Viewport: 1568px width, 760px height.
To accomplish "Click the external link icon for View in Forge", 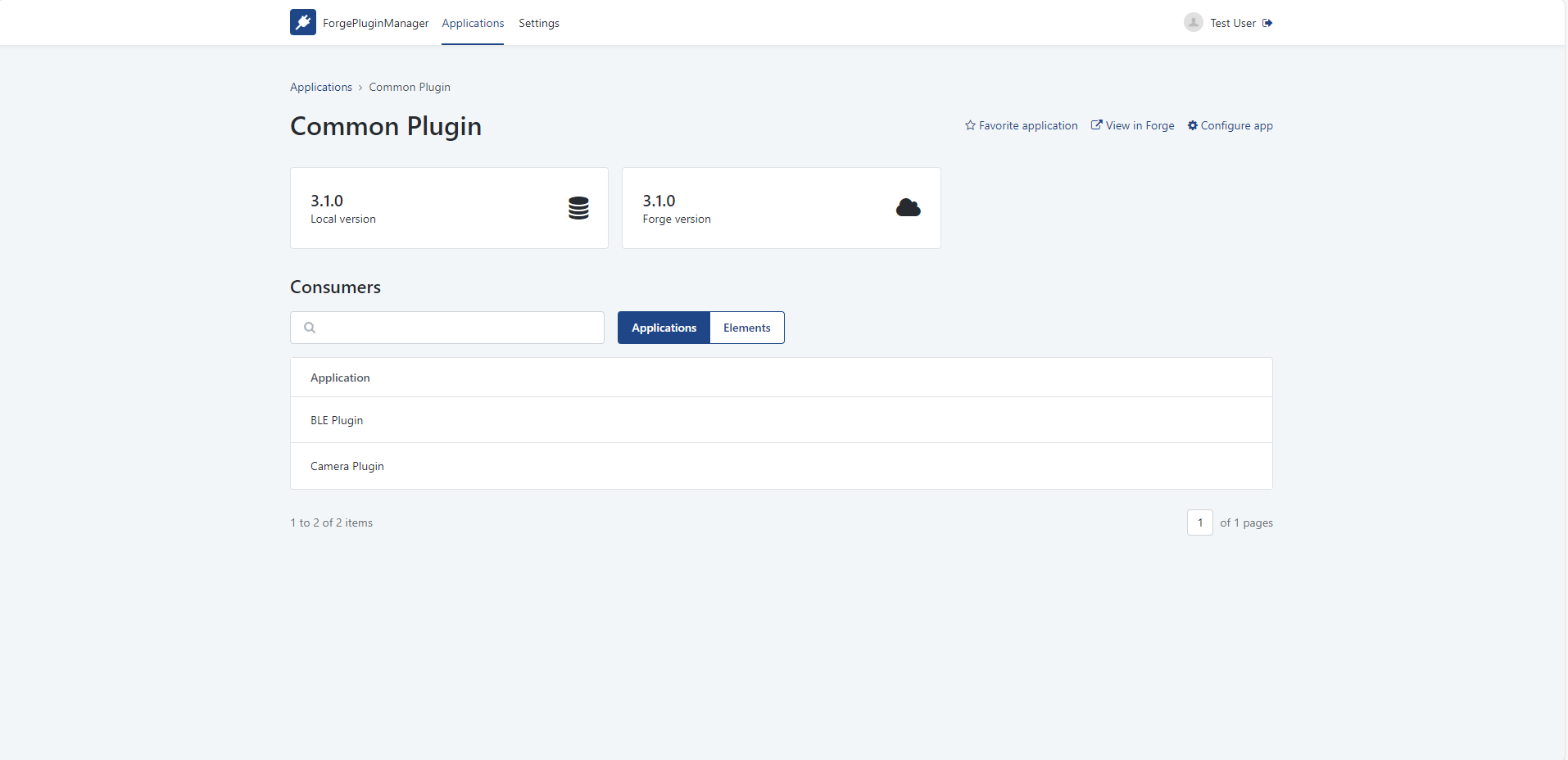I will click(1096, 125).
